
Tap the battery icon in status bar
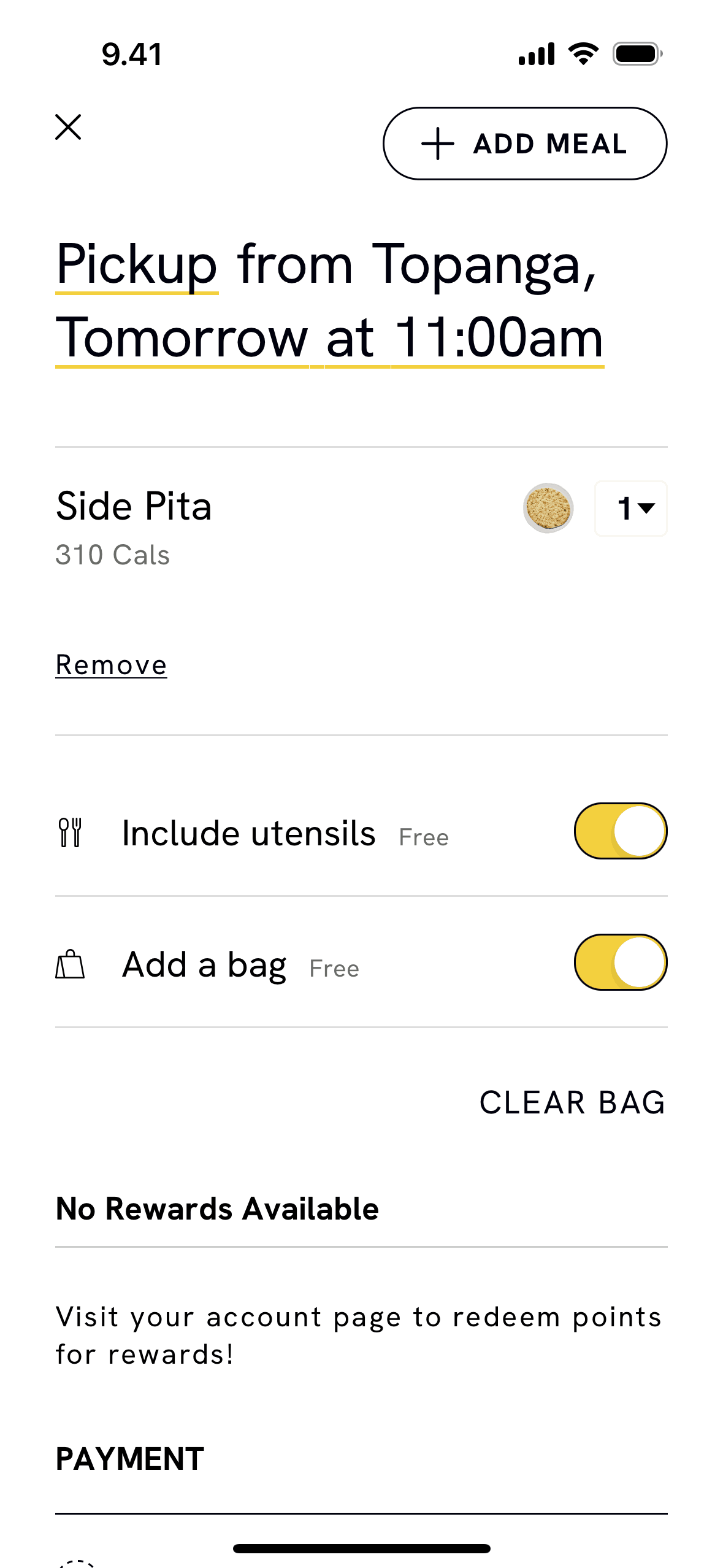[x=637, y=54]
